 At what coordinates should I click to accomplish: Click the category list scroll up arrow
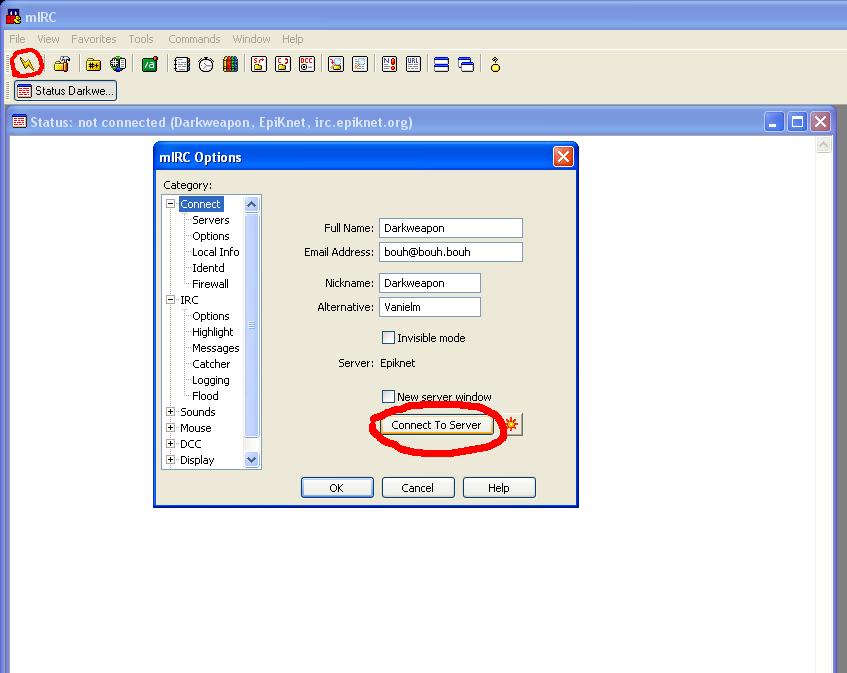251,204
